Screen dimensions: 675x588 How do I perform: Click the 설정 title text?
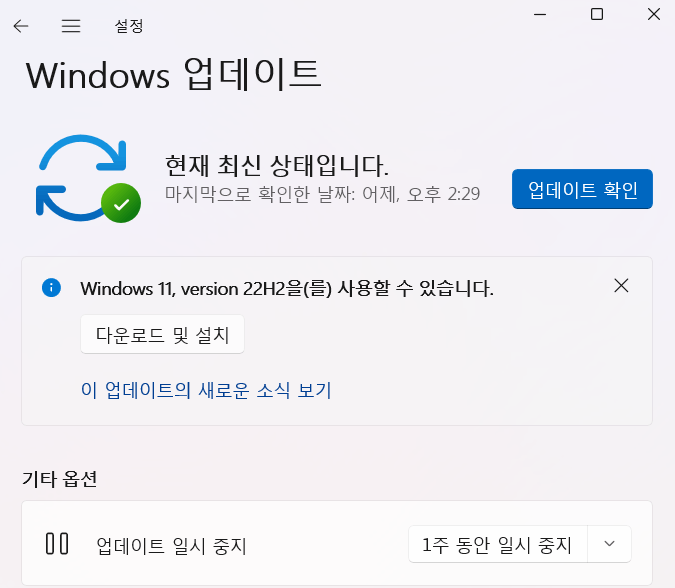129,26
